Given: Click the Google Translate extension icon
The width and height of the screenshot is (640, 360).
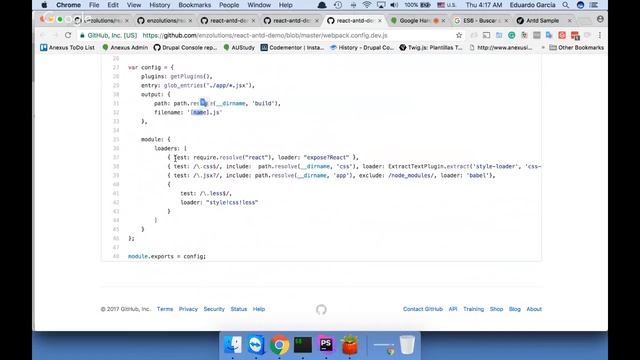Looking at the screenshot, I should pos(549,36).
